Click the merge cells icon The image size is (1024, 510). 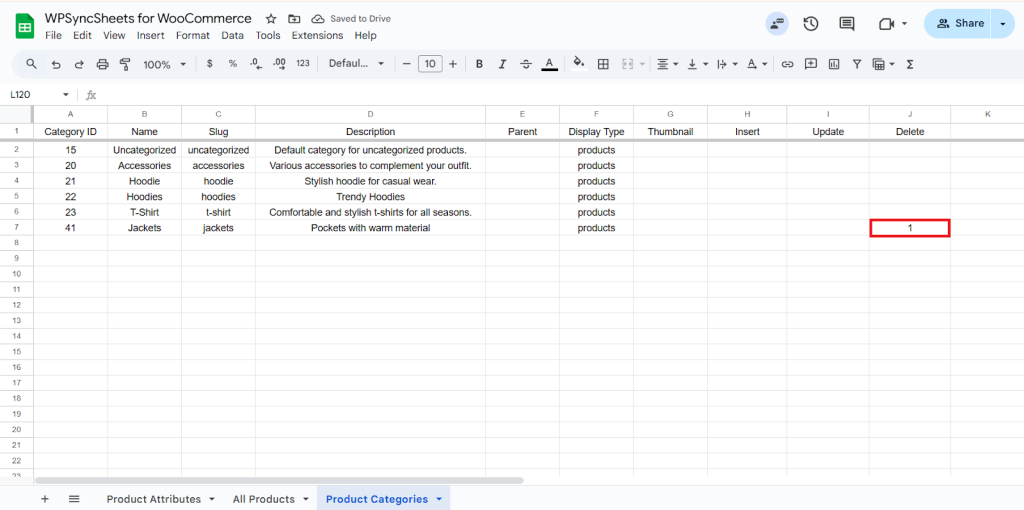[x=628, y=64]
